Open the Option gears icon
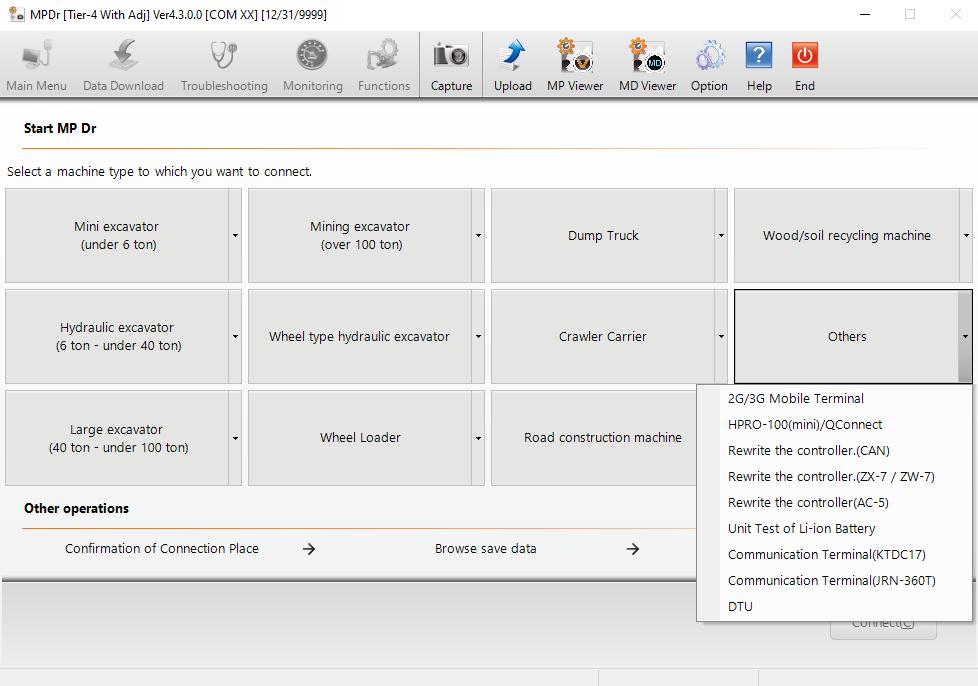This screenshot has height=686, width=978. 709,55
